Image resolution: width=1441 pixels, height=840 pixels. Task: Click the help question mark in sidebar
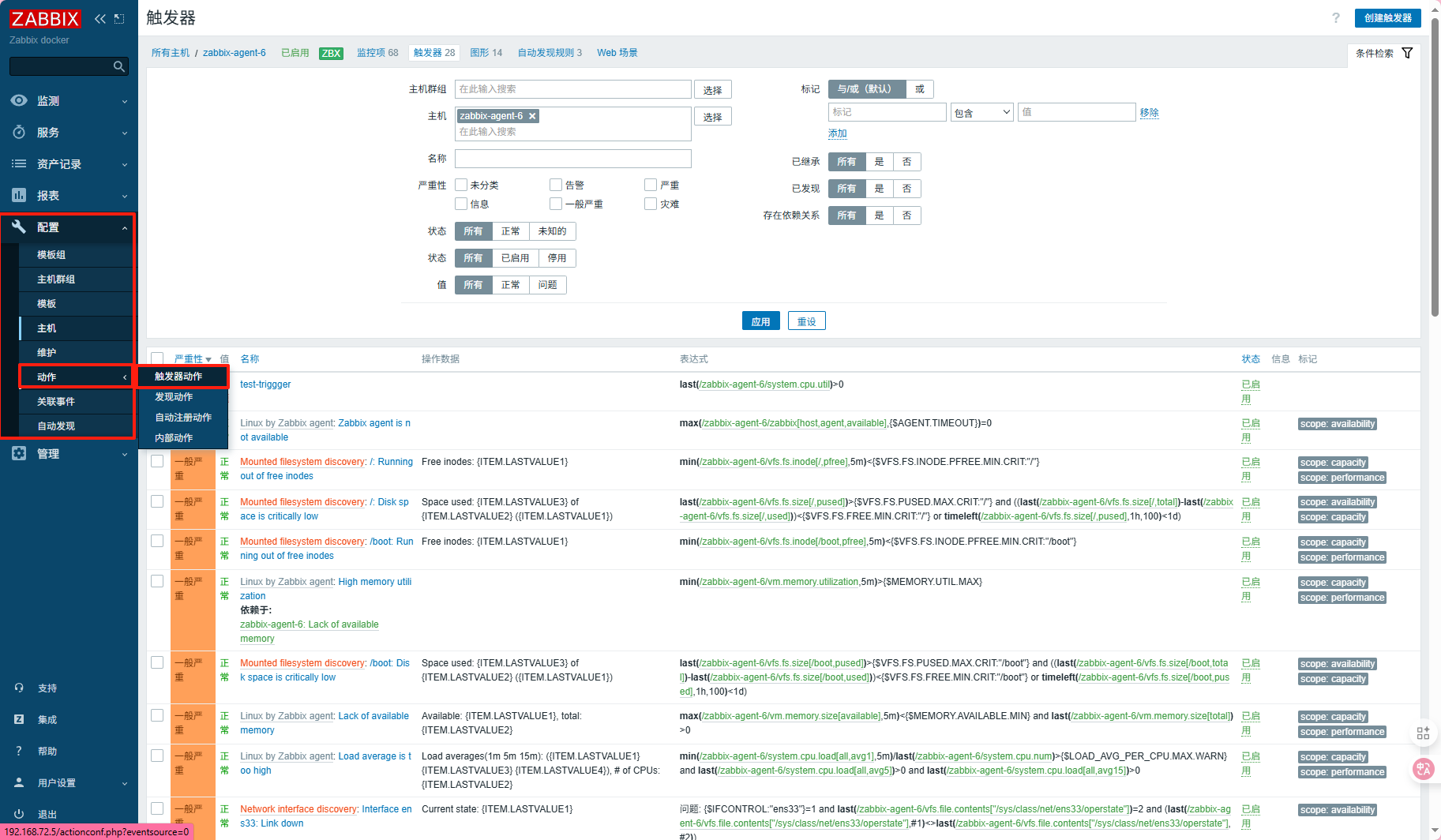pos(19,751)
